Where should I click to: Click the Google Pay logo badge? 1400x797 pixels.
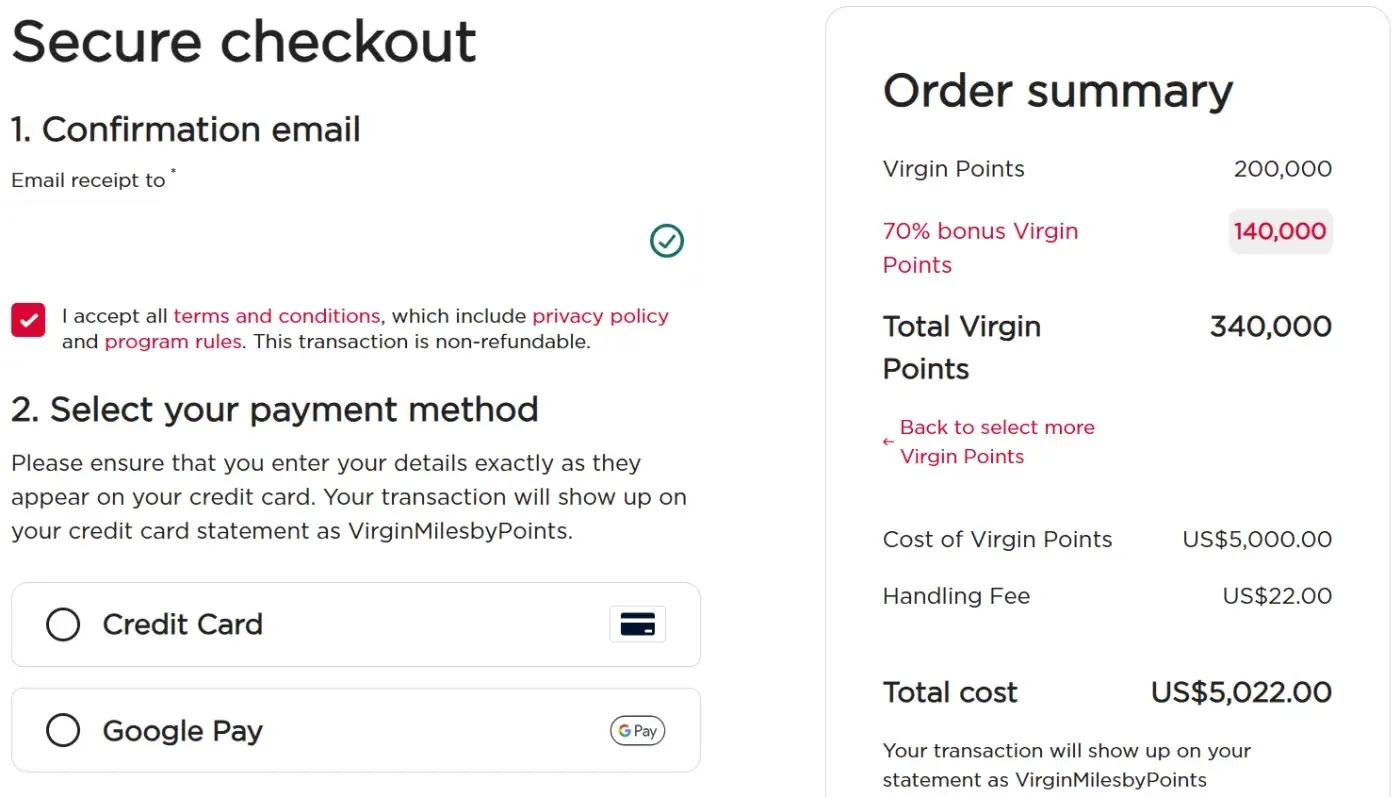coord(637,731)
